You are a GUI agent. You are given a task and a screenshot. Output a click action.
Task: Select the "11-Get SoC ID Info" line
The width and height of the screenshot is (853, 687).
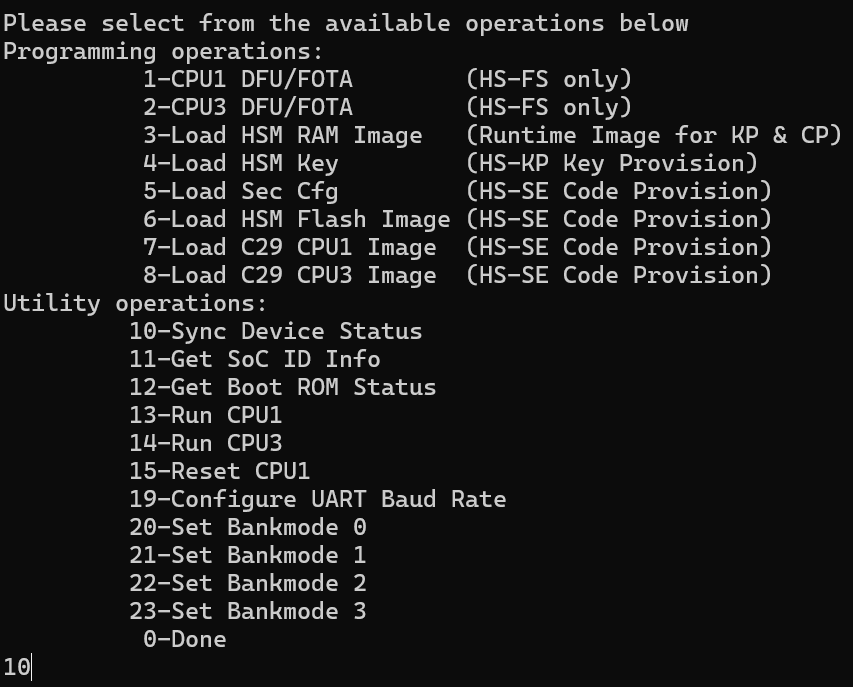click(x=254, y=359)
